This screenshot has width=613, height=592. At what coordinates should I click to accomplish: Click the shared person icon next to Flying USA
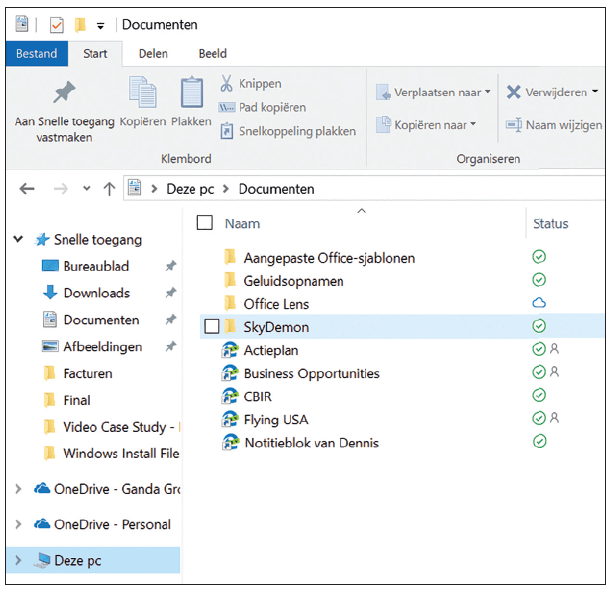coord(554,418)
